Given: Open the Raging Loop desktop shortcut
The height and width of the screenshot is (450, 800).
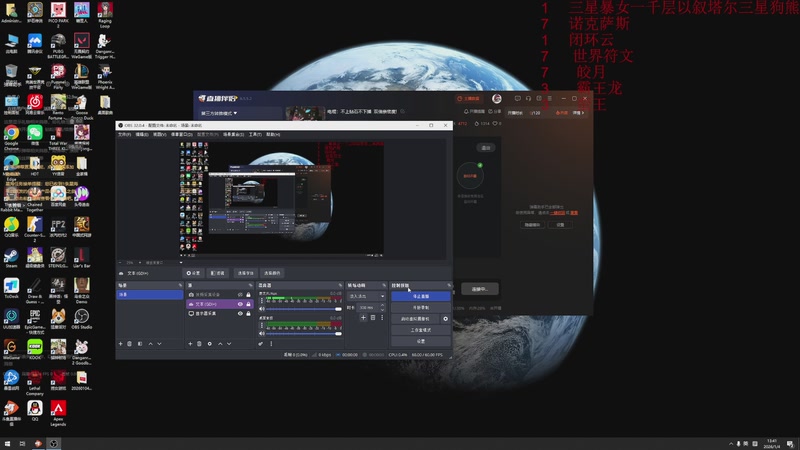Looking at the screenshot, I should 105,14.
